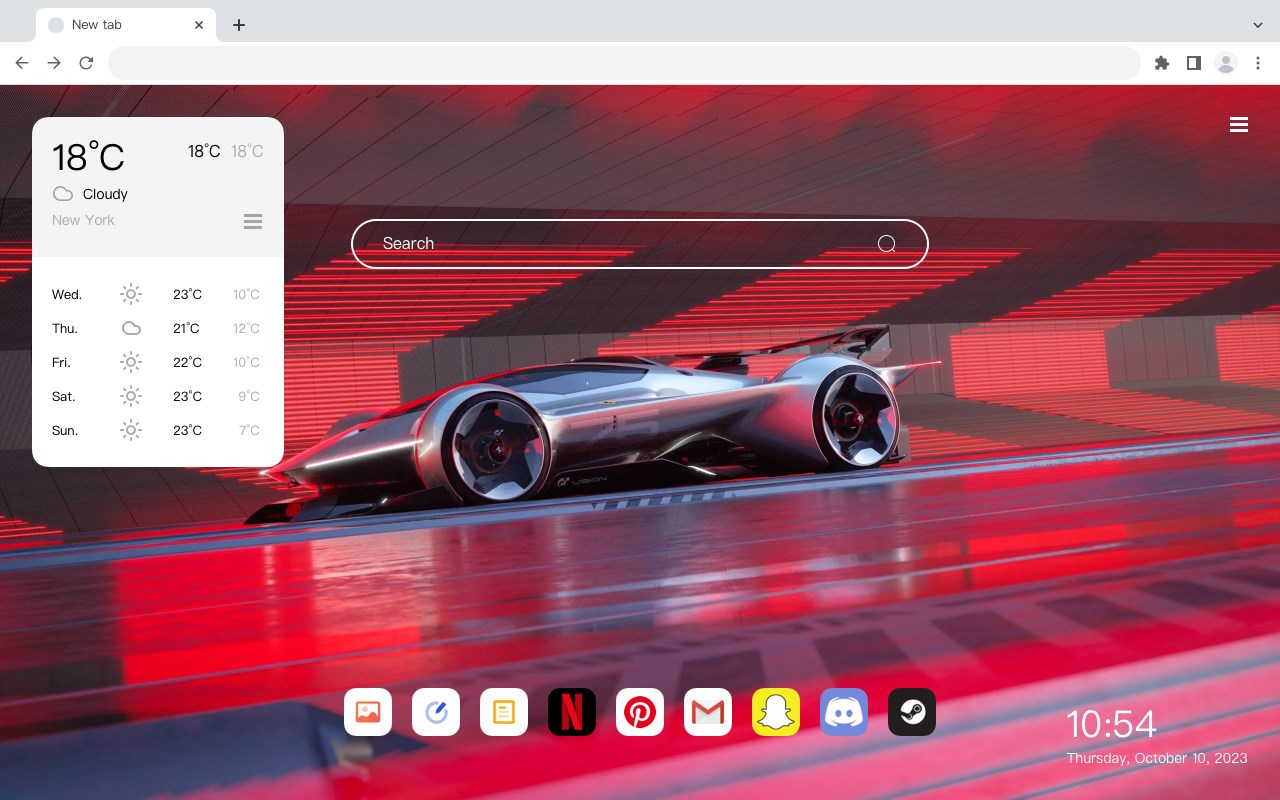Click Friday's sun forecast icon
The width and height of the screenshot is (1280, 800).
click(131, 362)
